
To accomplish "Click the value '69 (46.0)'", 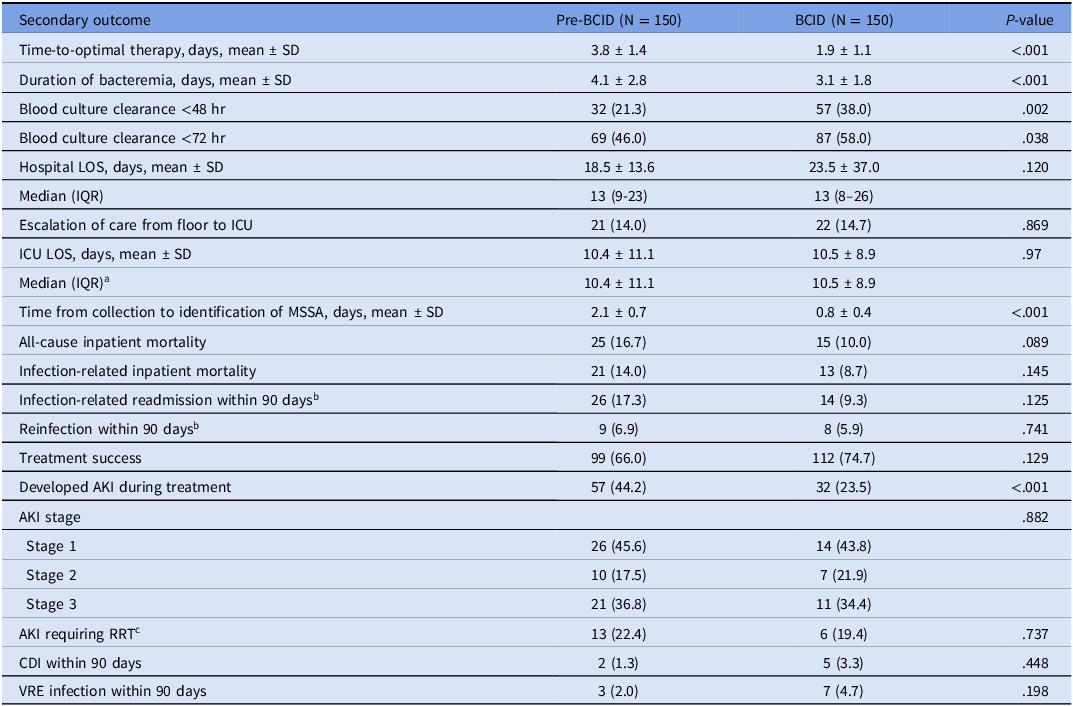I will coord(619,138).
